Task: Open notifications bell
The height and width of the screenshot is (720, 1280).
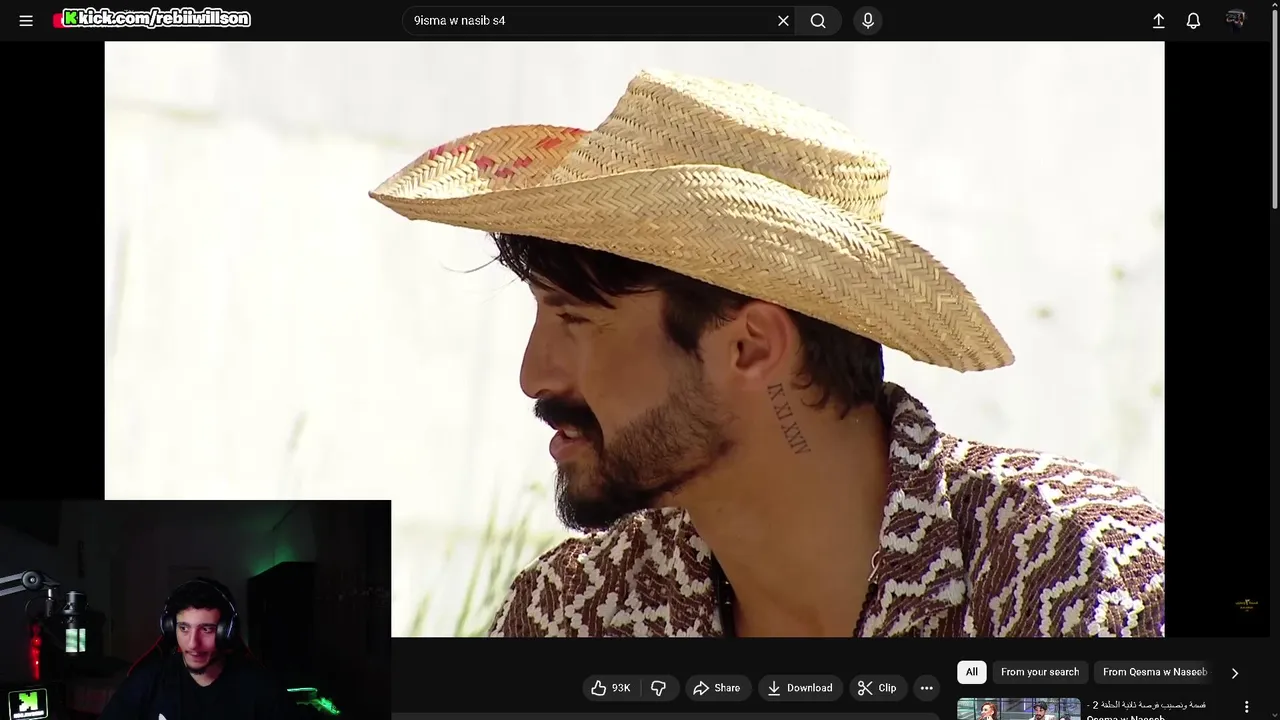Action: point(1193,20)
